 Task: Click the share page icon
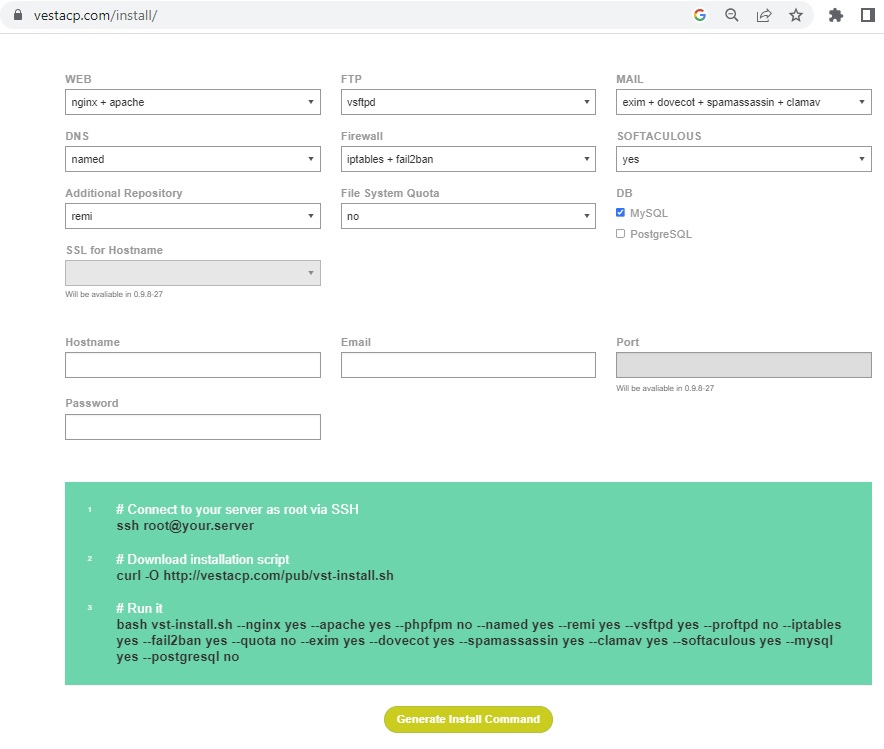764,16
